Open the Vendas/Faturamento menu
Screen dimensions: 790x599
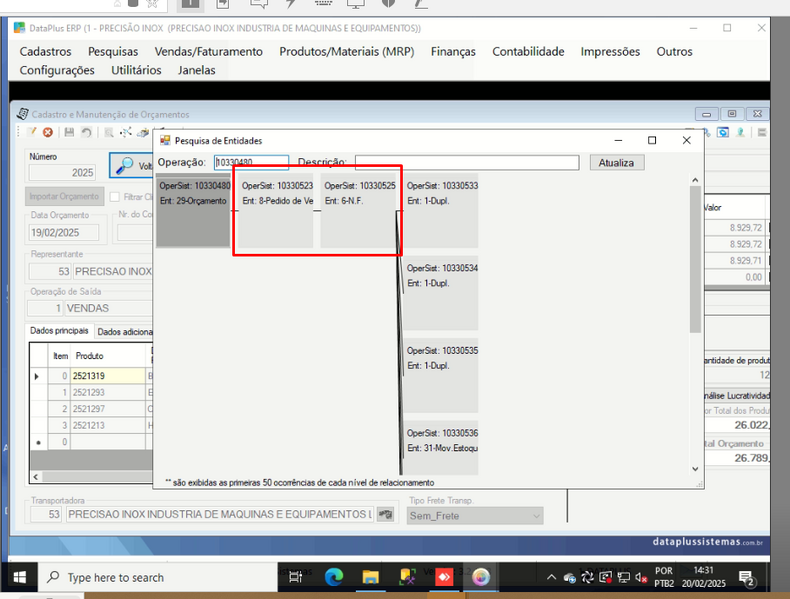pos(209,51)
